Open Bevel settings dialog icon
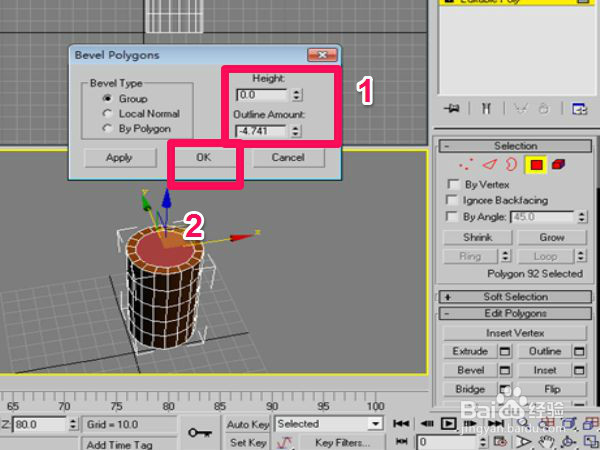 coord(505,370)
